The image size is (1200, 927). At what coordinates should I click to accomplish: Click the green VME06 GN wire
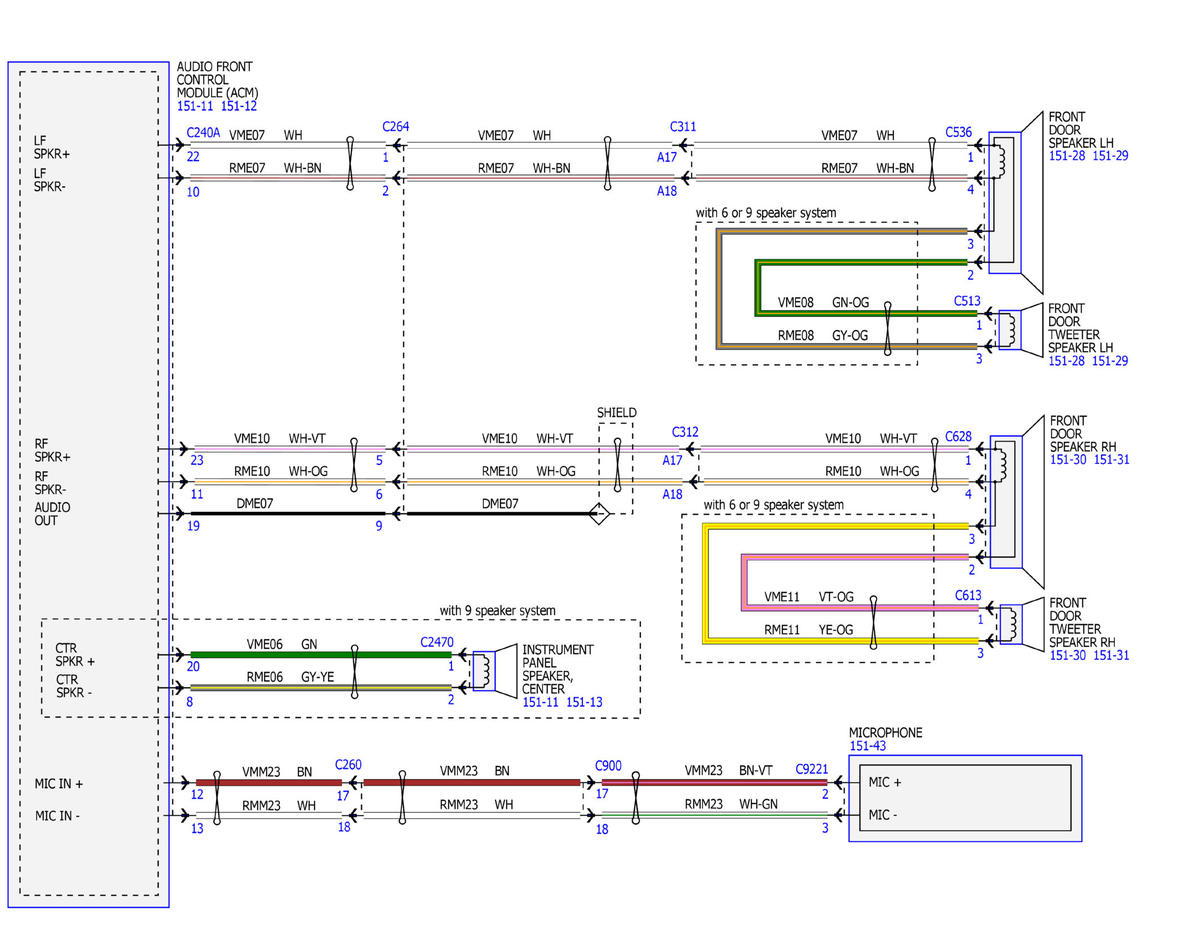click(320, 655)
